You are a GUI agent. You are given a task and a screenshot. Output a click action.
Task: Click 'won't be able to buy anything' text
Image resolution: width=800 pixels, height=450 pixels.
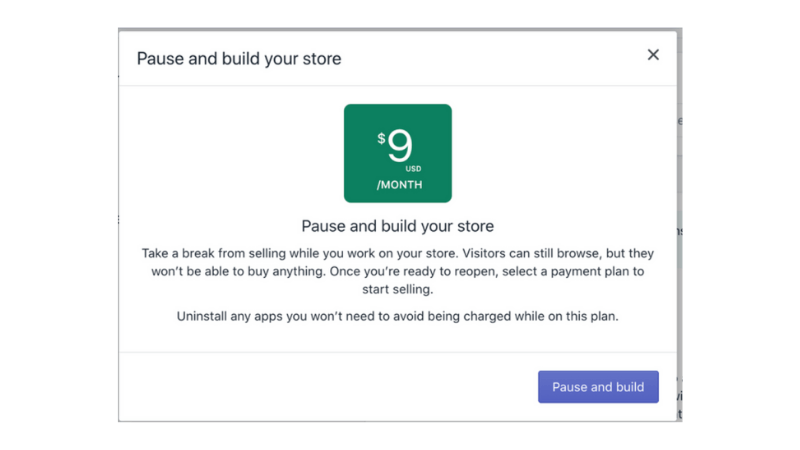[238, 271]
